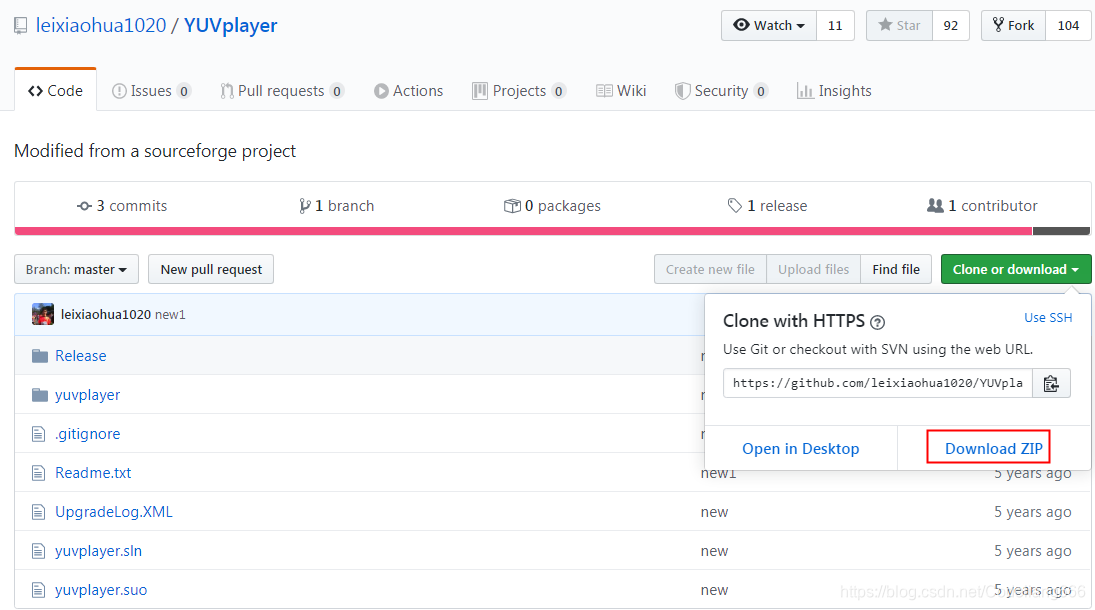Open the Insights tab
The image size is (1095, 610).
(834, 91)
